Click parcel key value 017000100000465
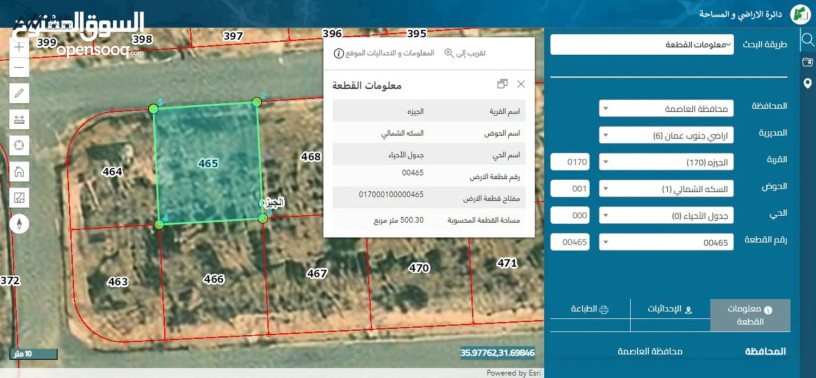The image size is (816, 378). (391, 195)
